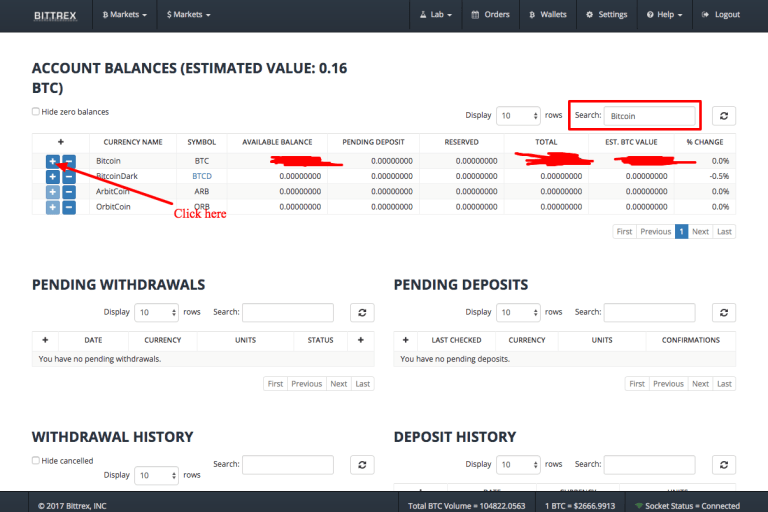Refresh the pending withdrawals table
The image size is (768, 512).
coord(362,313)
